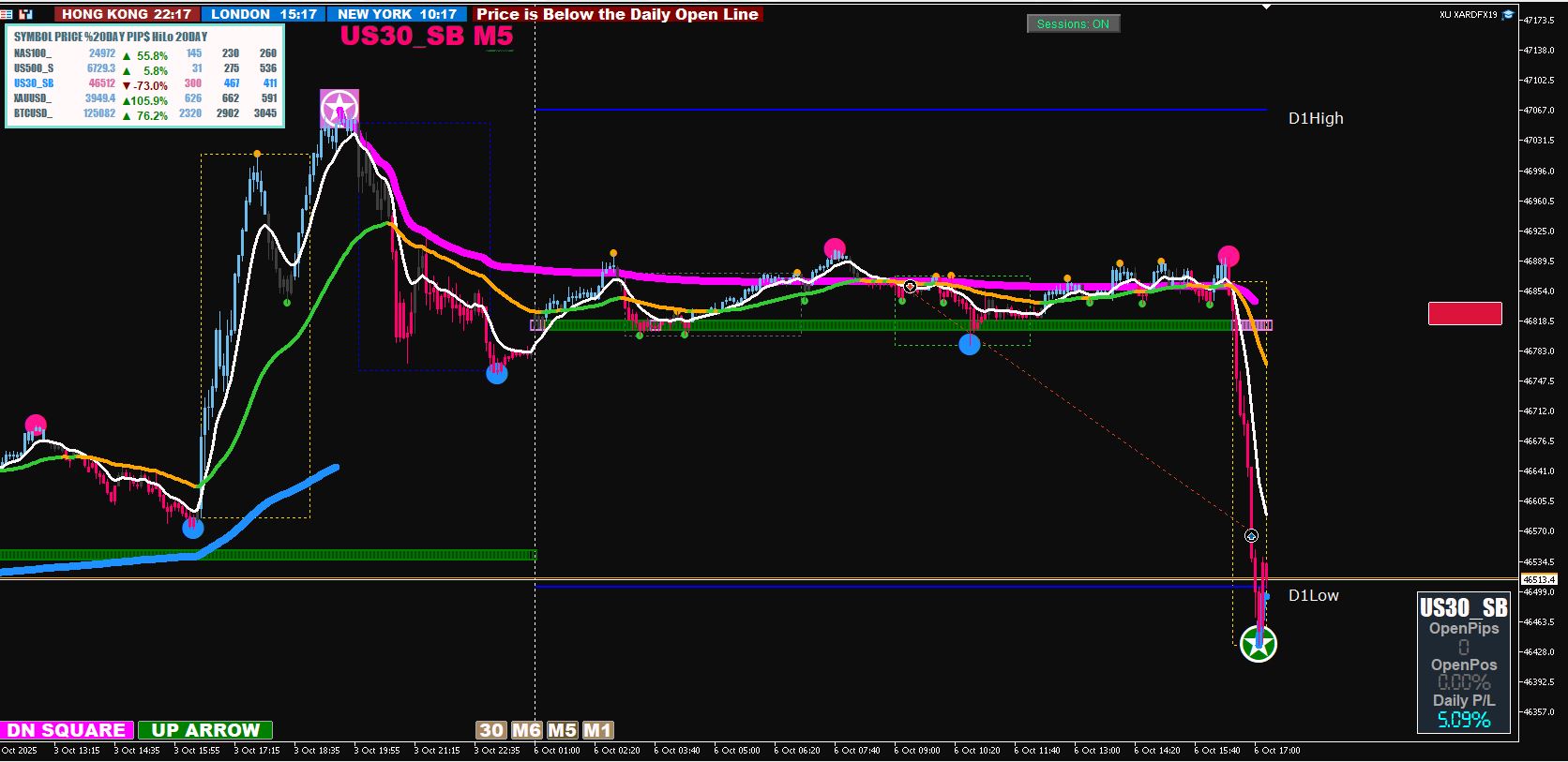1568x762 pixels.
Task: Click the red rectangle swatch on the right
Action: [x=1465, y=313]
